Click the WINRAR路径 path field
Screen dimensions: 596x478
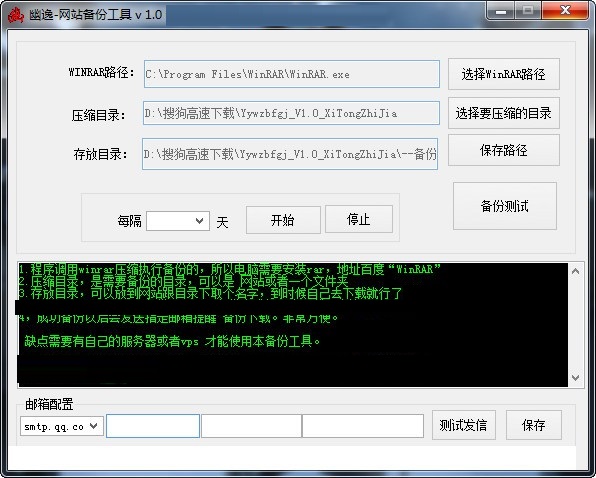[292, 74]
